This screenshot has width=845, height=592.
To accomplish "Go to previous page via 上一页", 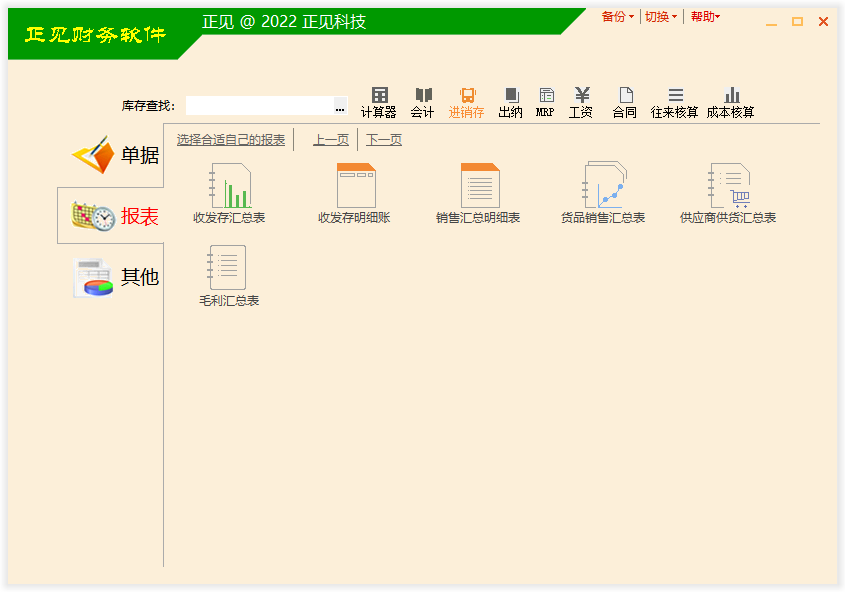I will 331,140.
